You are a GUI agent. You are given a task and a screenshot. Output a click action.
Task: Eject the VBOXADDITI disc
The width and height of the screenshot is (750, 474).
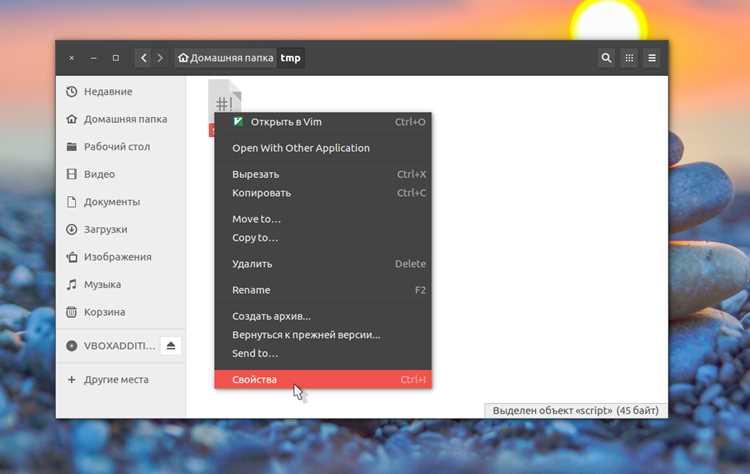point(171,345)
